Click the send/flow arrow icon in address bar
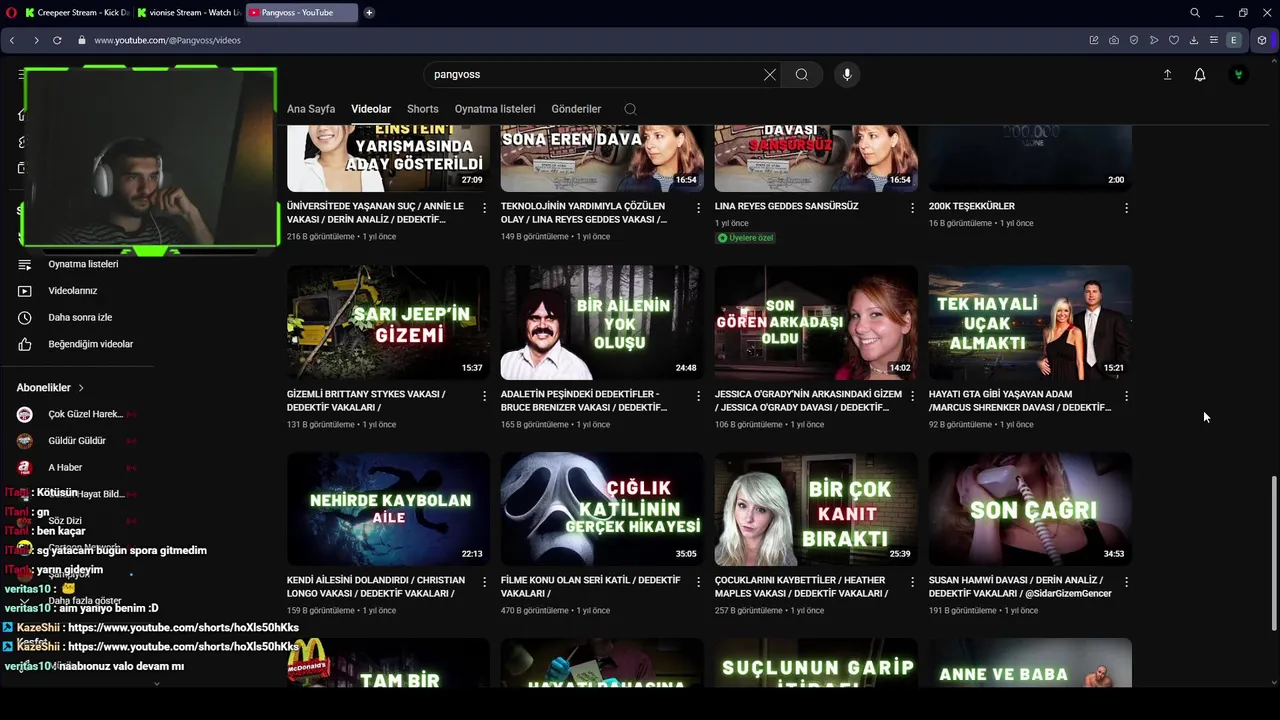 (1154, 40)
